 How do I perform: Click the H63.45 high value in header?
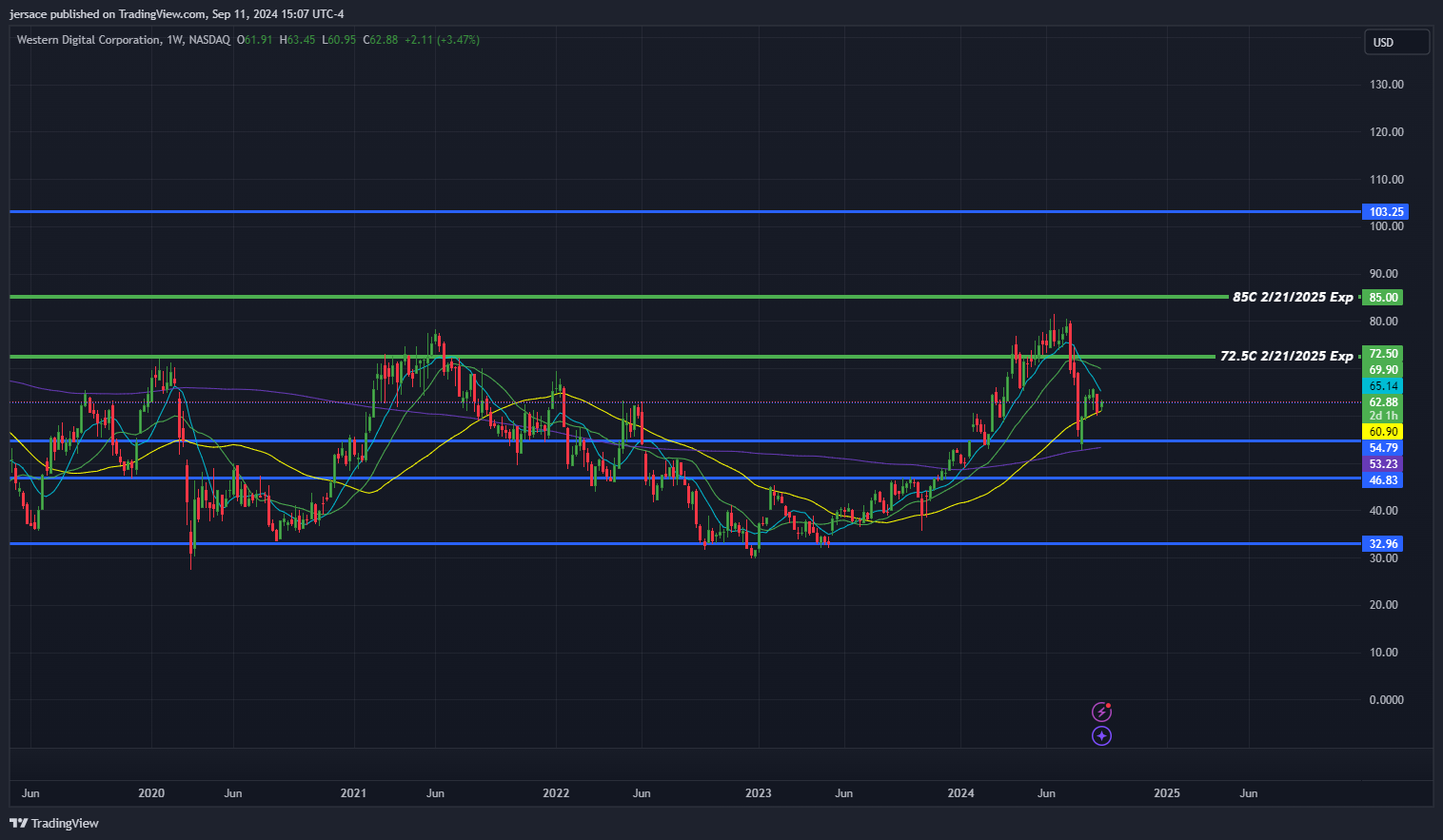pos(297,40)
